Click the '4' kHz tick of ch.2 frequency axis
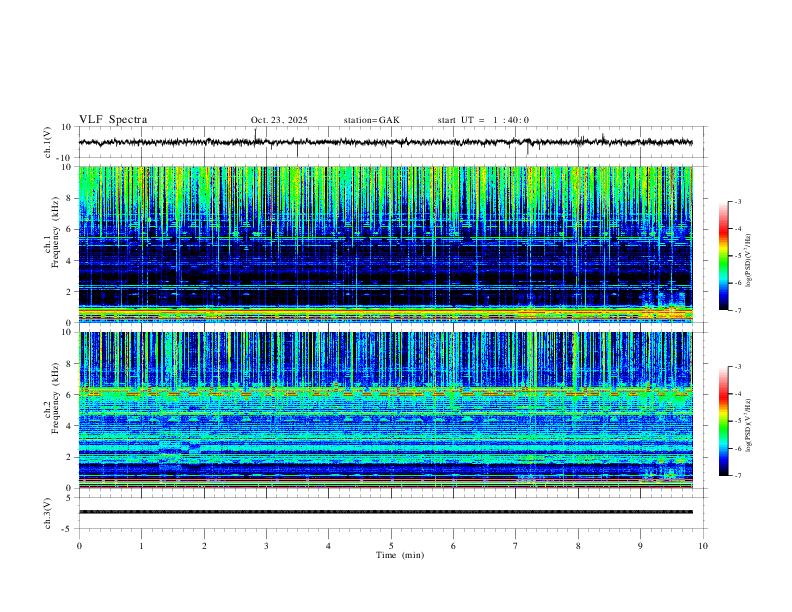 pos(70,426)
